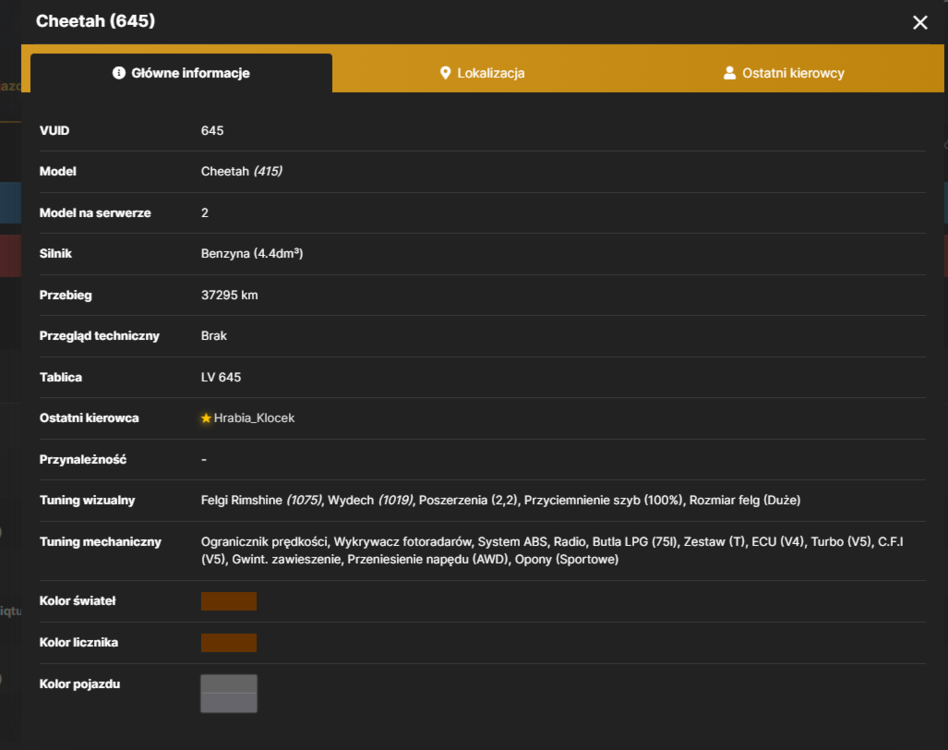Screen dimensions: 948x750
Task: Open the Główne informacje tab
Action: 181,73
